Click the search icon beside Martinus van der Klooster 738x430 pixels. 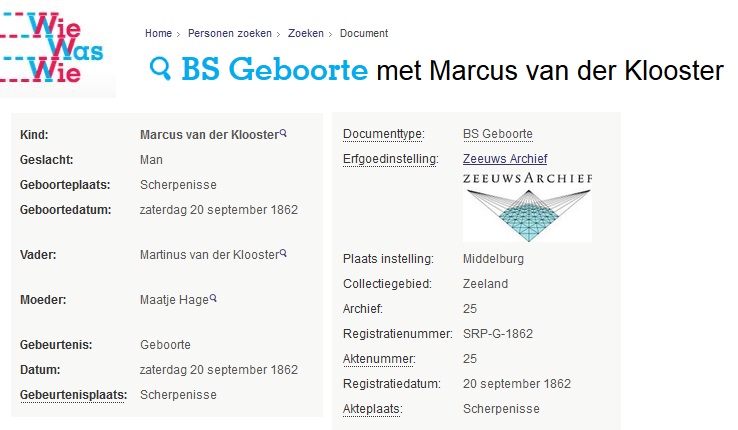pos(283,253)
